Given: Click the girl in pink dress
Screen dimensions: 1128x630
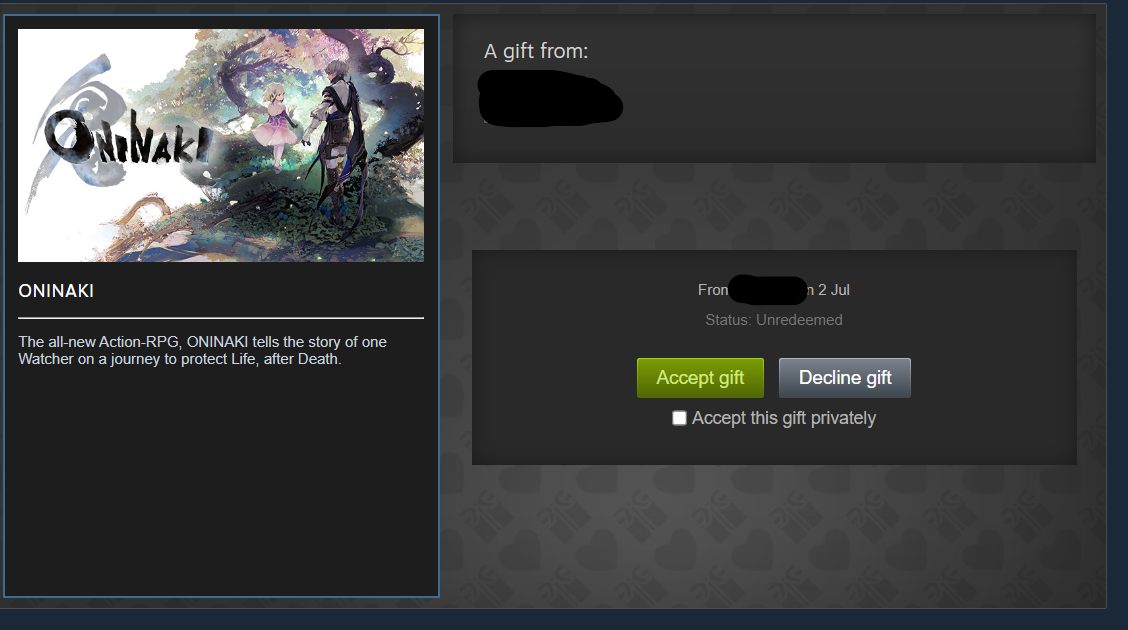Looking at the screenshot, I should coord(278,126).
